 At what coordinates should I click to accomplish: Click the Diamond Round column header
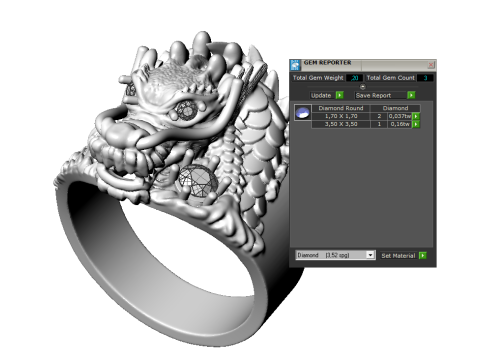point(341,108)
